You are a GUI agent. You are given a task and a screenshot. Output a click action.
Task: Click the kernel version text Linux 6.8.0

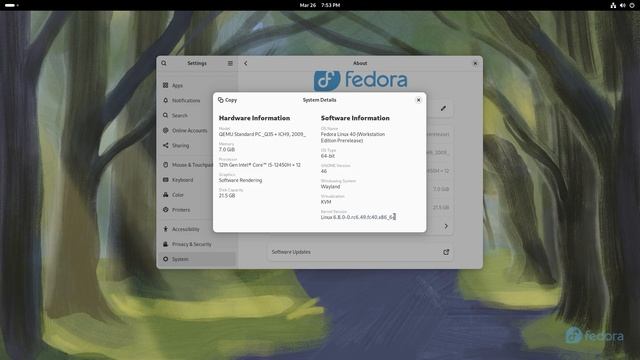tap(358, 217)
